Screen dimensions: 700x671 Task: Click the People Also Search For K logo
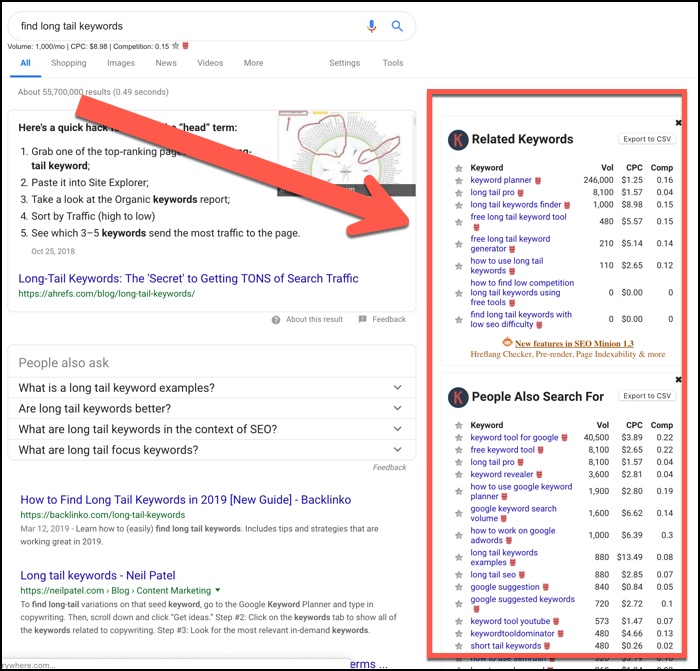coord(458,396)
